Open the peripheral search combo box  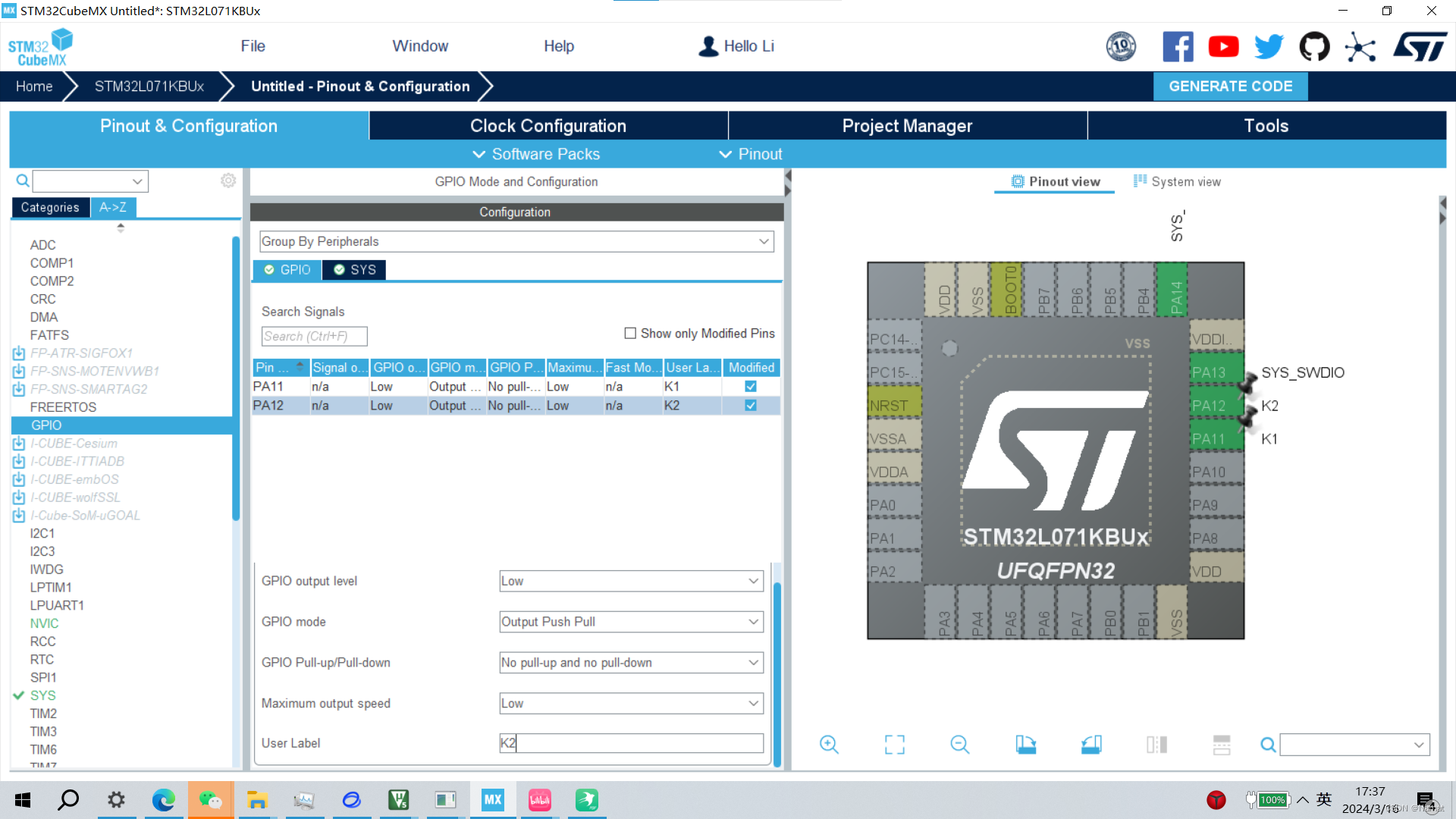click(90, 181)
